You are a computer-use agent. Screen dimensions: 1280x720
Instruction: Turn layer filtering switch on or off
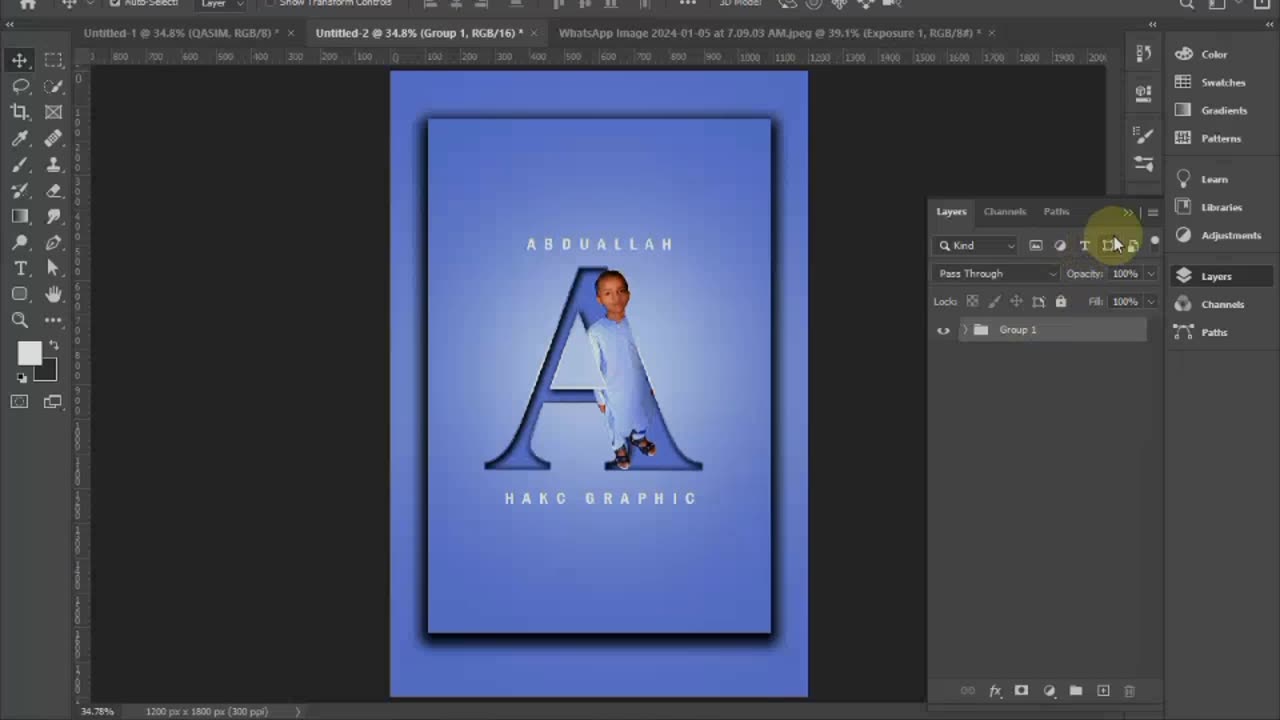coord(1154,241)
